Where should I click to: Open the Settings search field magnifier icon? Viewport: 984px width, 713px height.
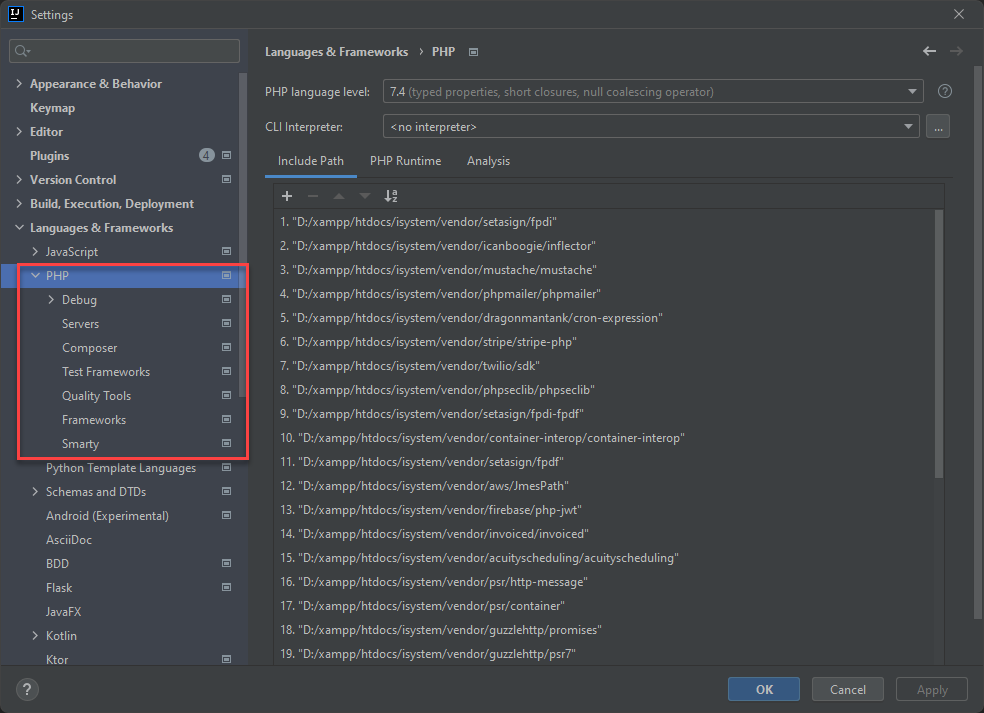pyautogui.click(x=21, y=50)
